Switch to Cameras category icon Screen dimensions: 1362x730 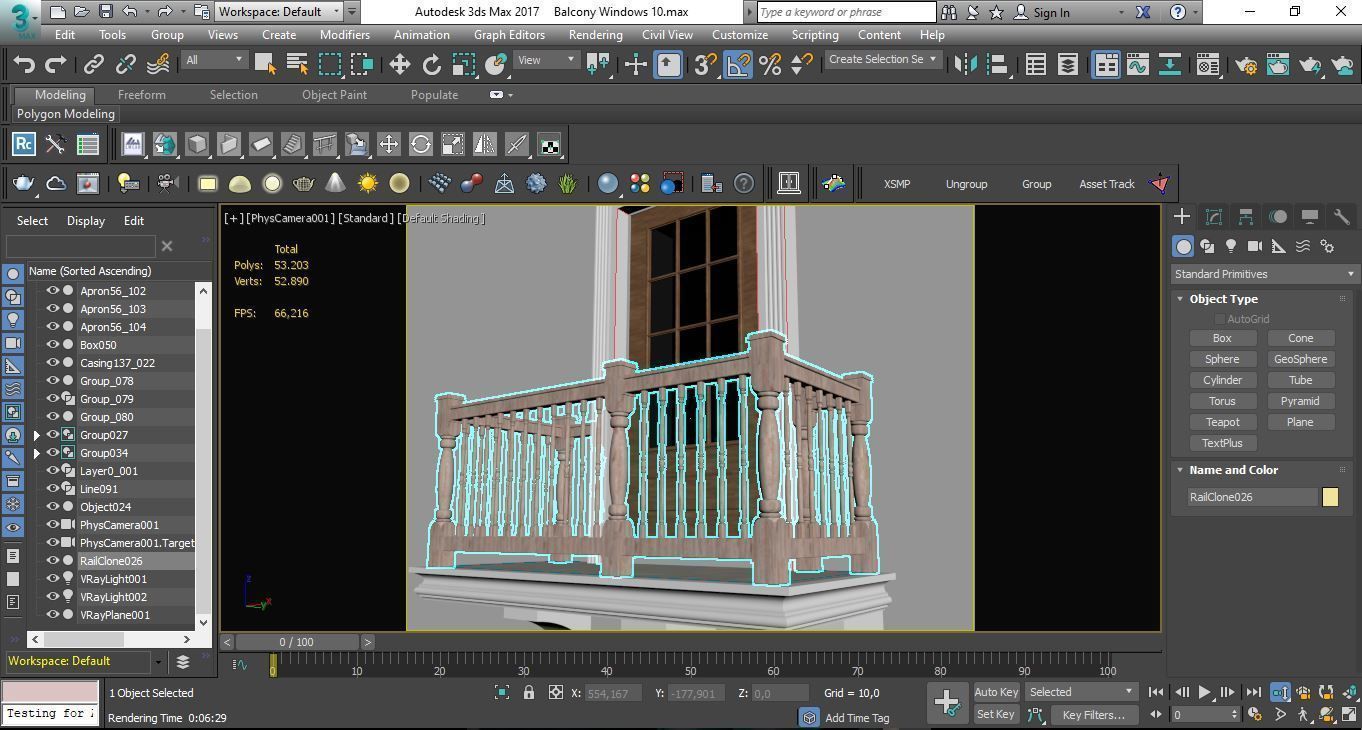point(1255,246)
